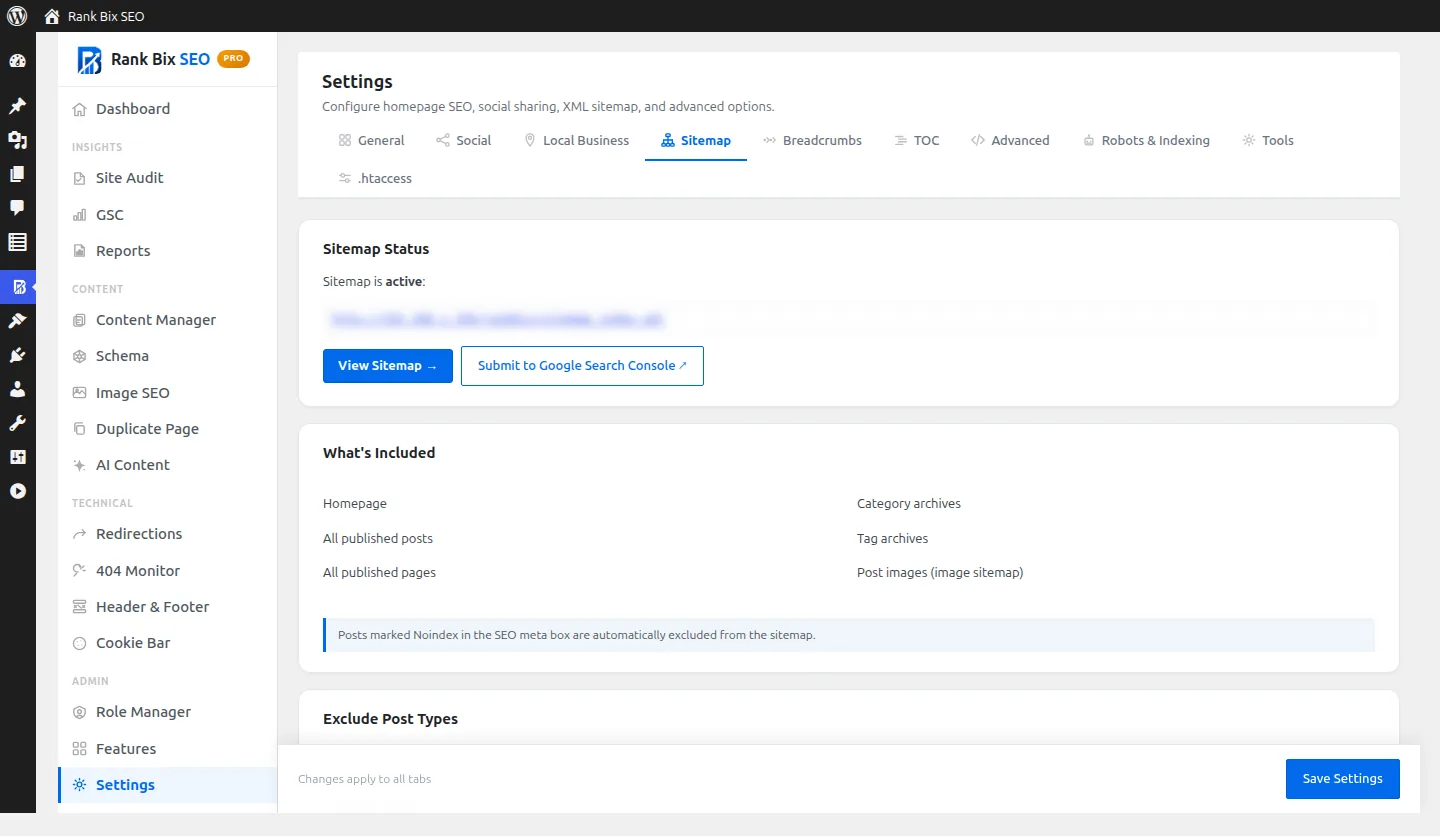Screen dimensions: 1440x836
Task: Switch to the TOC tab
Action: tap(917, 141)
